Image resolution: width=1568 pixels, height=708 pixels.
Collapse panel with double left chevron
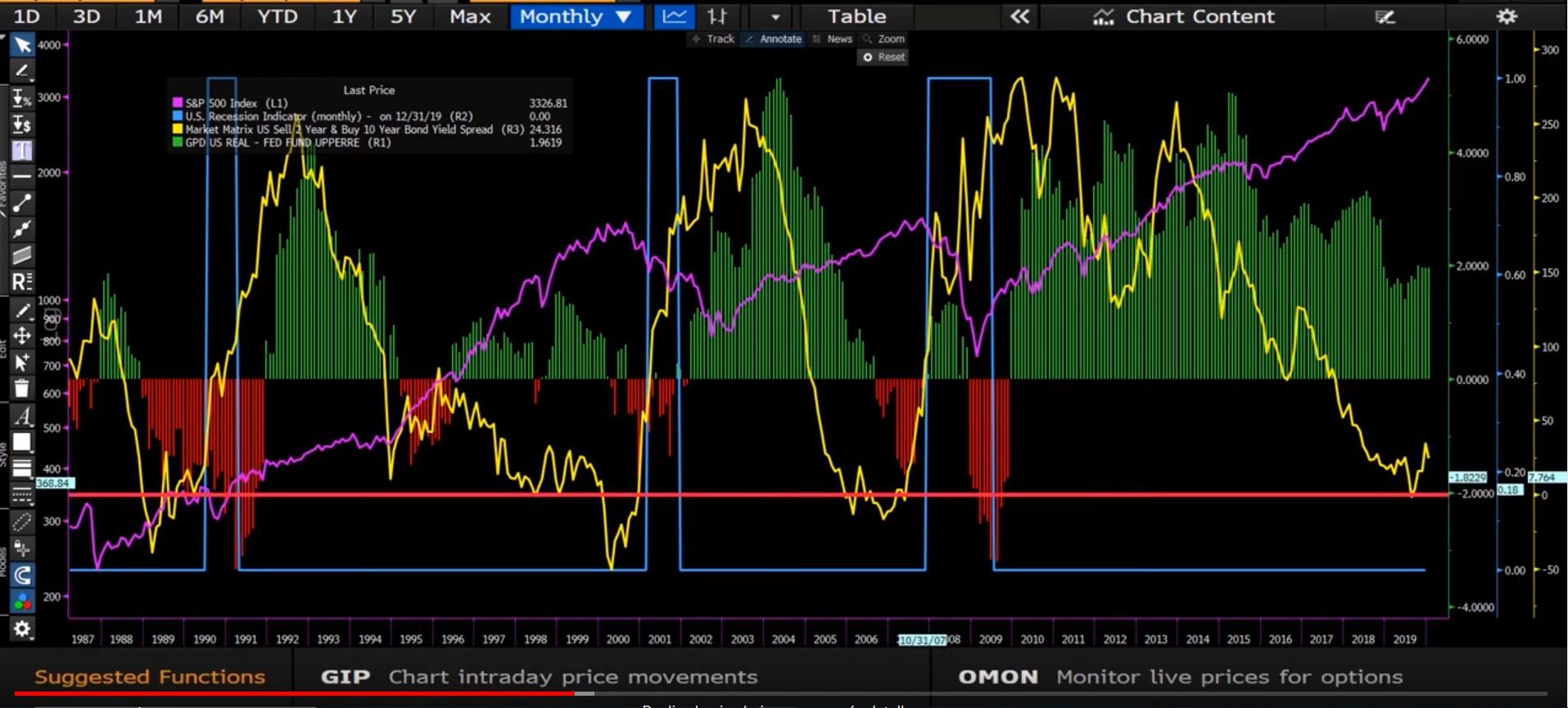[1019, 16]
